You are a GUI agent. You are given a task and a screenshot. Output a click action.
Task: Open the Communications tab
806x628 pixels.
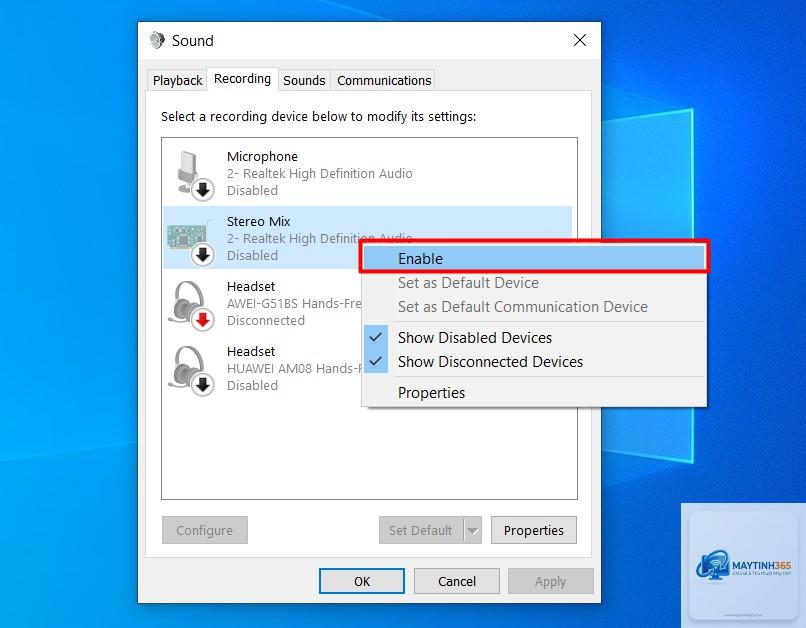coord(384,81)
